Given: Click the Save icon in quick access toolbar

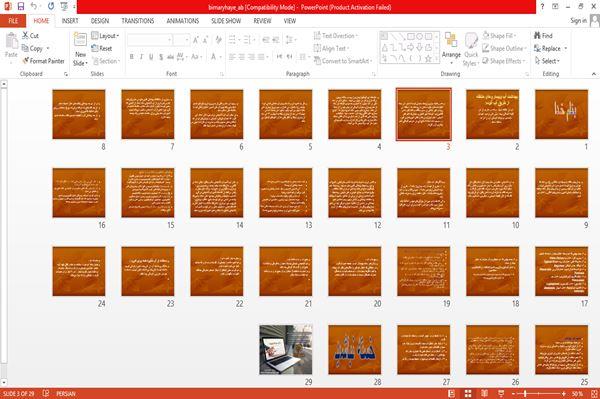Looking at the screenshot, I should click(x=21, y=6).
